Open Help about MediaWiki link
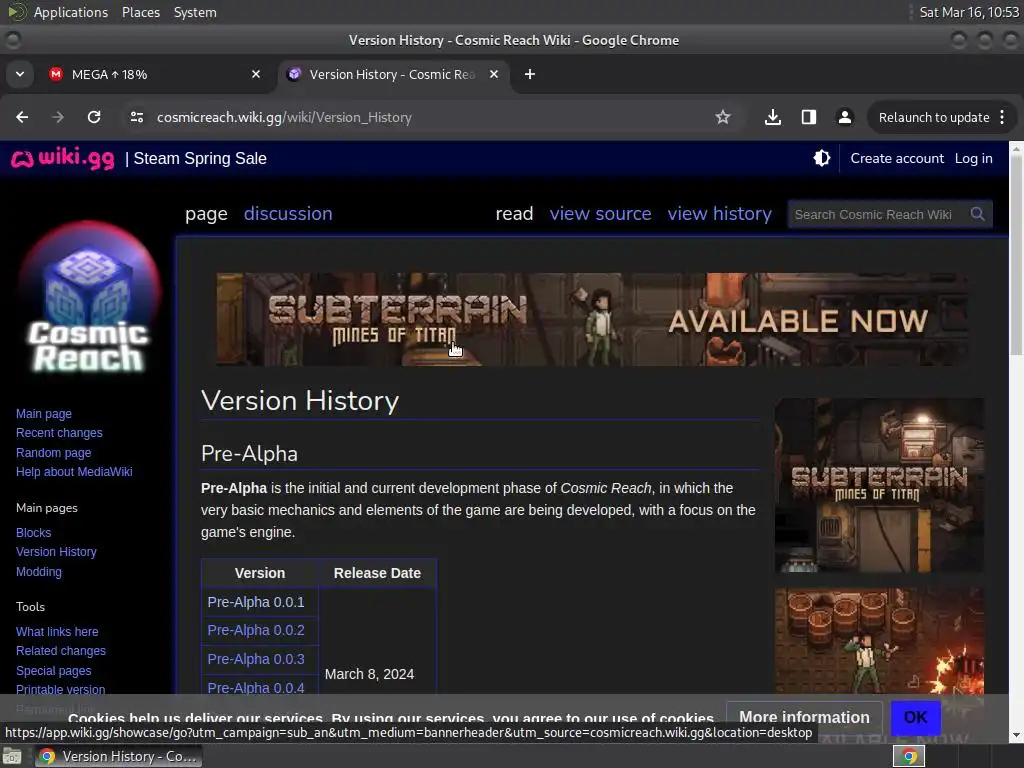Viewport: 1024px width, 768px height. tap(74, 472)
